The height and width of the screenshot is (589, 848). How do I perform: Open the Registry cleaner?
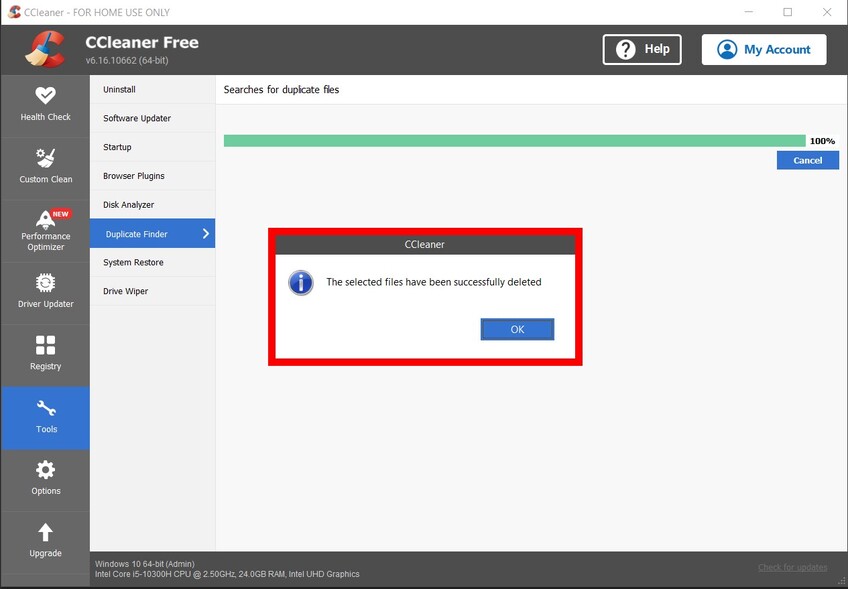(45, 354)
